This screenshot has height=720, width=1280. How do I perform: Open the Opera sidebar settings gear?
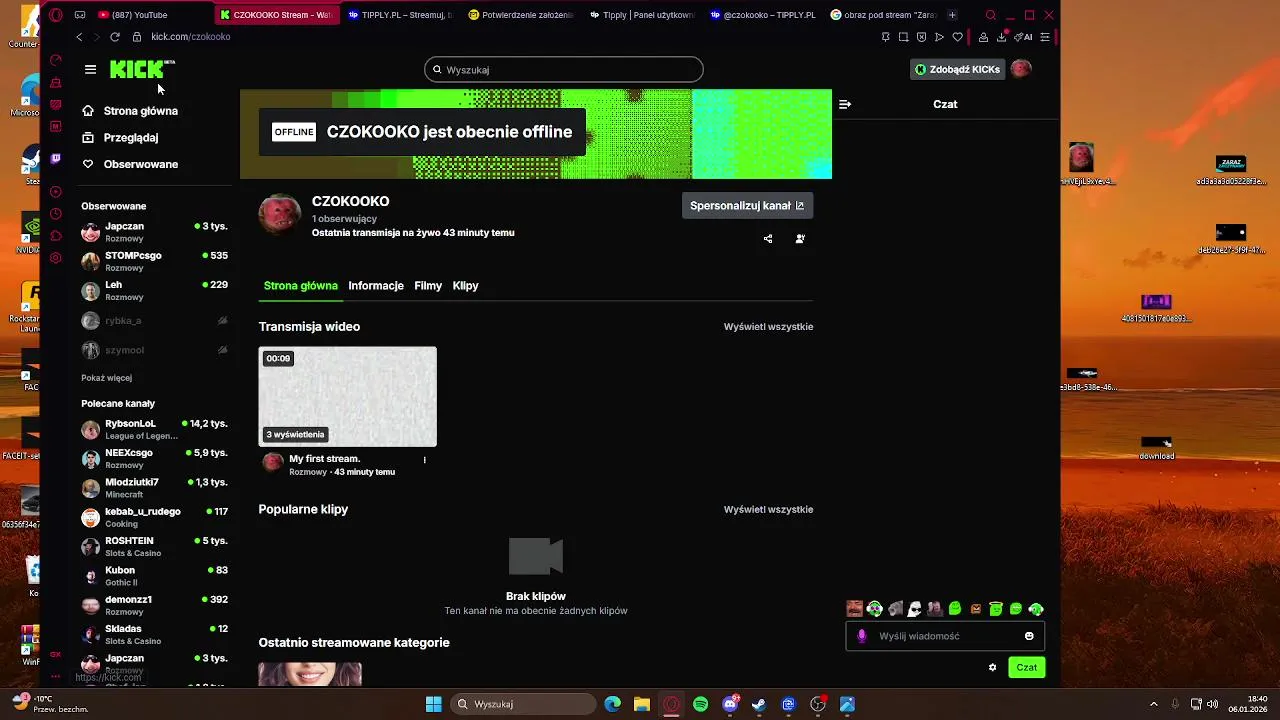(x=56, y=258)
